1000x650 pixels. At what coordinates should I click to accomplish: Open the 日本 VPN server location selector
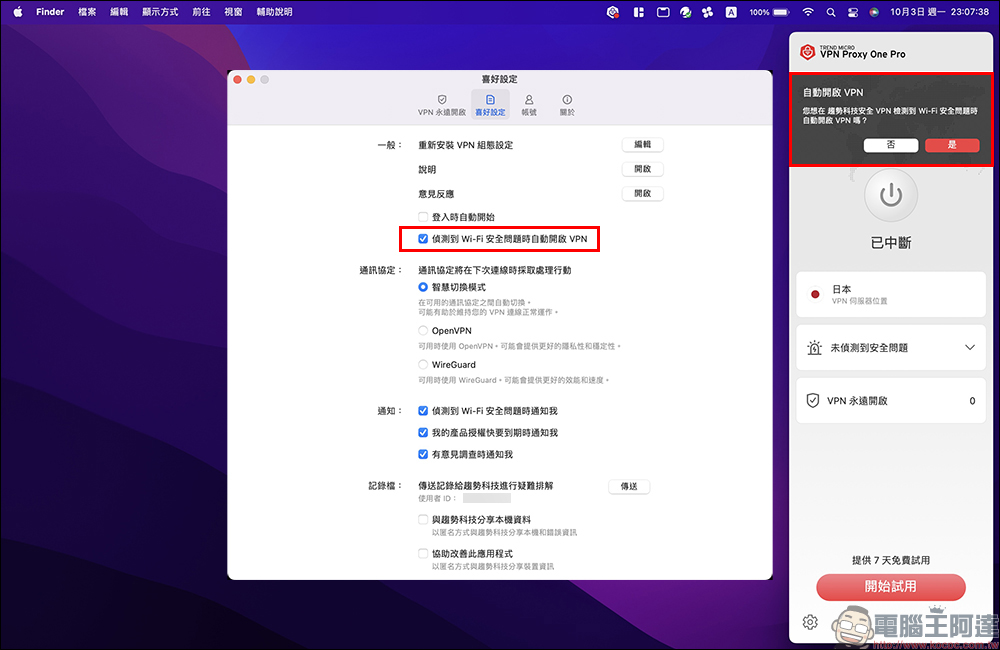[890, 294]
